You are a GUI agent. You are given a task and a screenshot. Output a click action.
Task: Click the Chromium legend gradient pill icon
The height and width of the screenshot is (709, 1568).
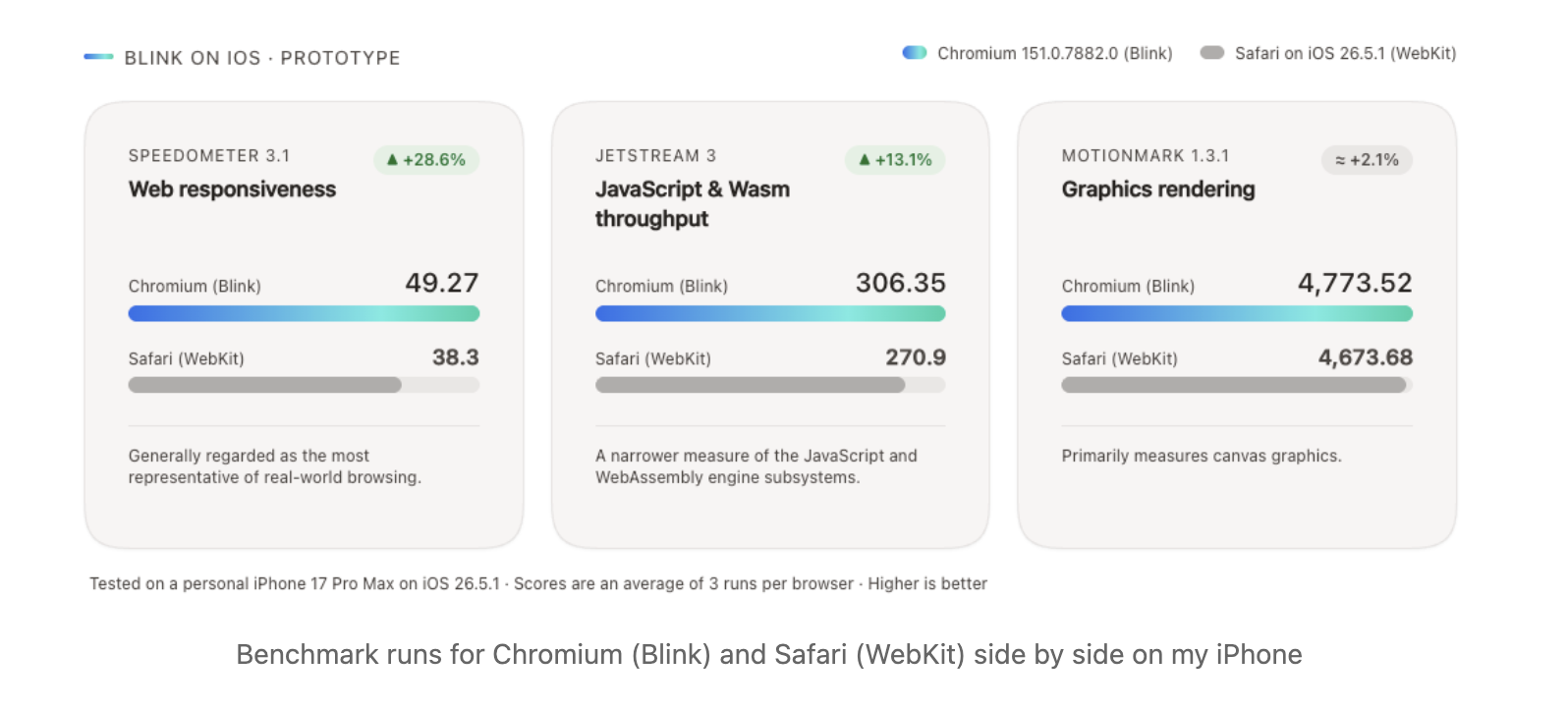pyautogui.click(x=915, y=53)
